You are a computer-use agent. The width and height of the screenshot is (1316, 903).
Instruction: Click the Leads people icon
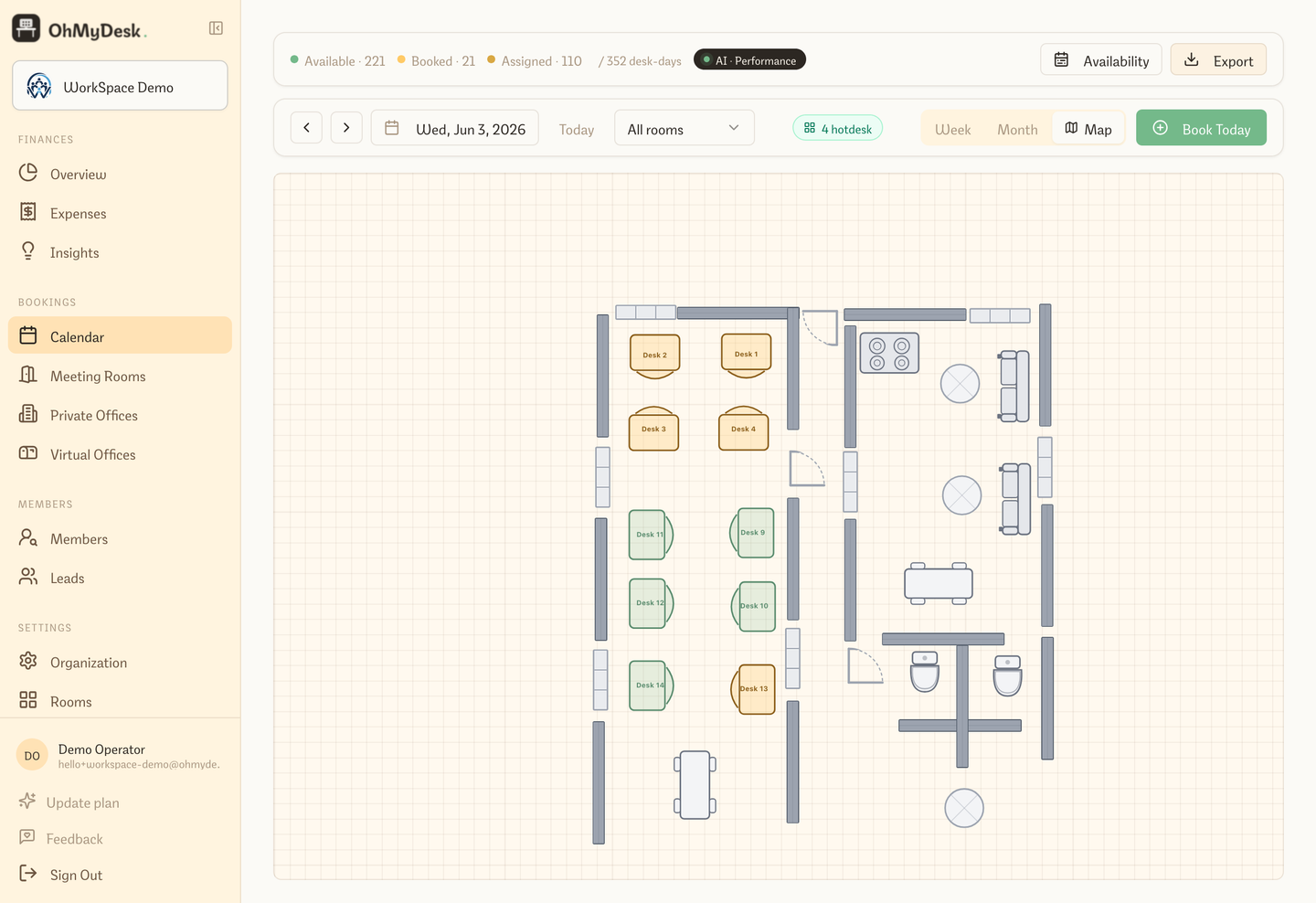tap(28, 577)
